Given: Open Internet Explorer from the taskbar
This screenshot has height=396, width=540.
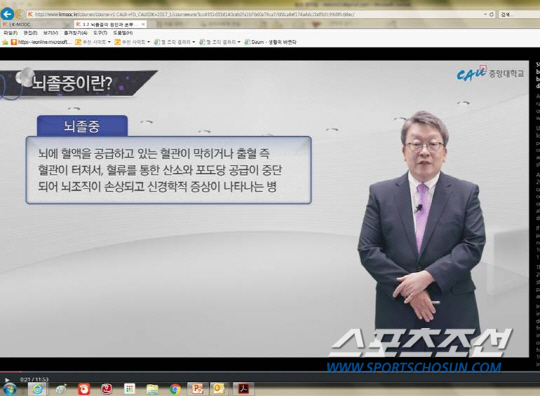Looking at the screenshot, I should [x=37, y=389].
